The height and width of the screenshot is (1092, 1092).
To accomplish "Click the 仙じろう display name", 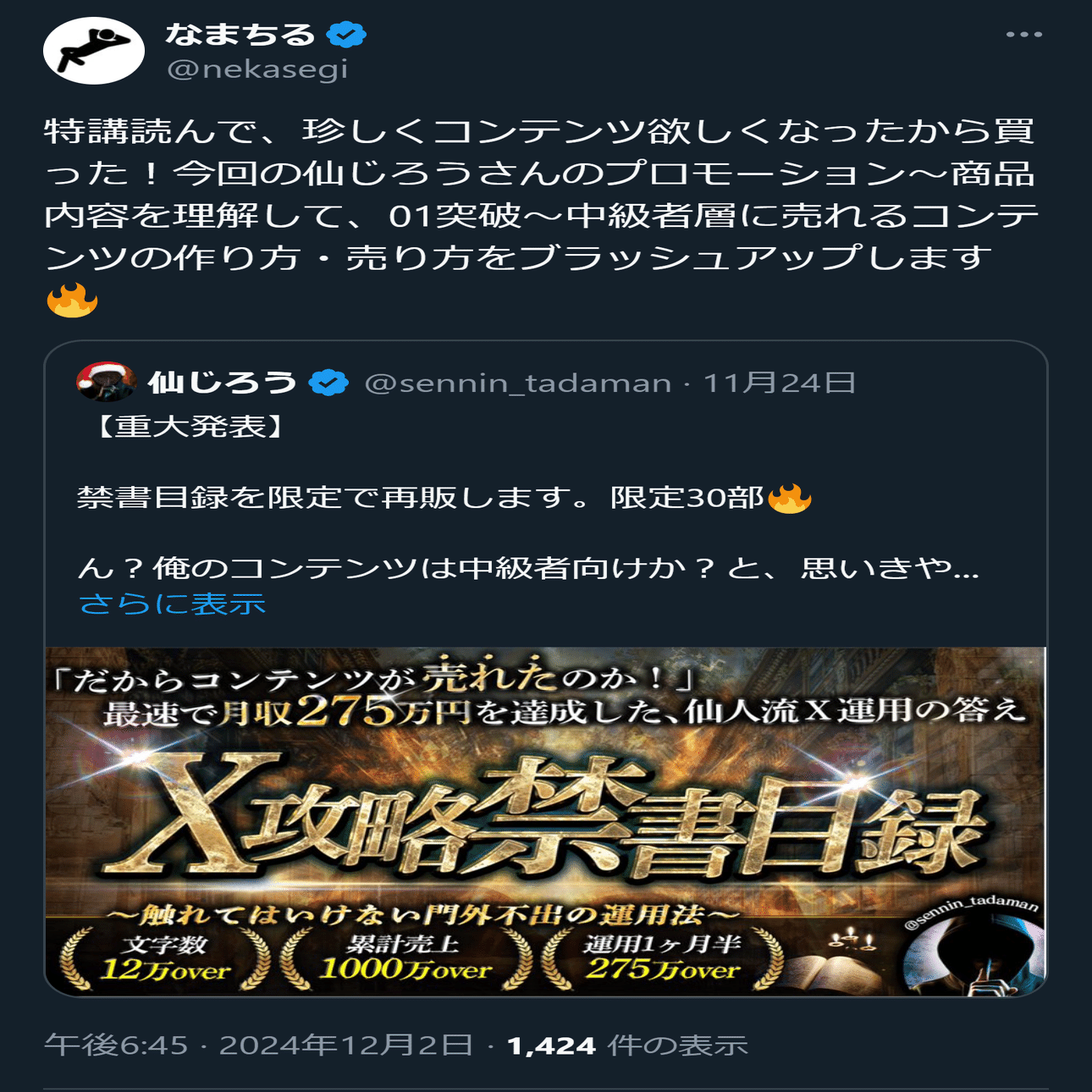I will (x=222, y=383).
